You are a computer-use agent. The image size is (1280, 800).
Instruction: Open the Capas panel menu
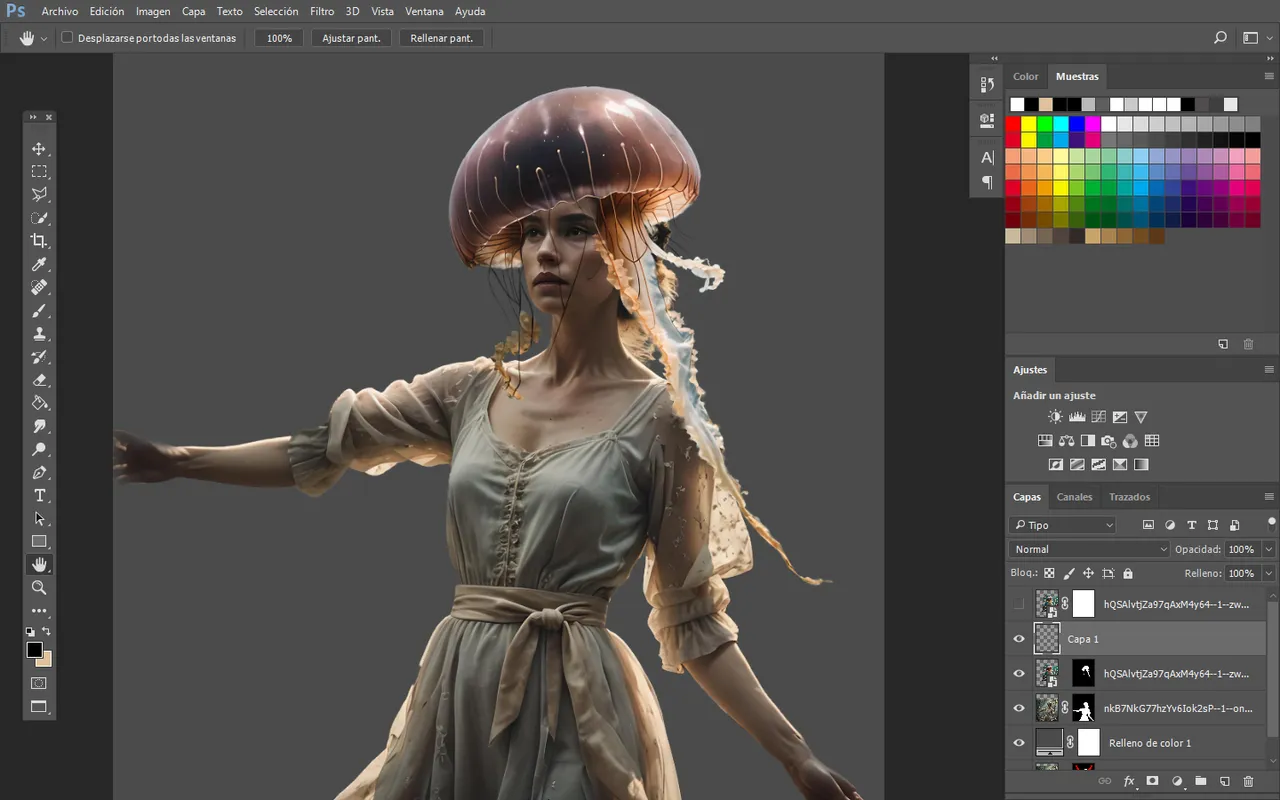(x=1269, y=497)
